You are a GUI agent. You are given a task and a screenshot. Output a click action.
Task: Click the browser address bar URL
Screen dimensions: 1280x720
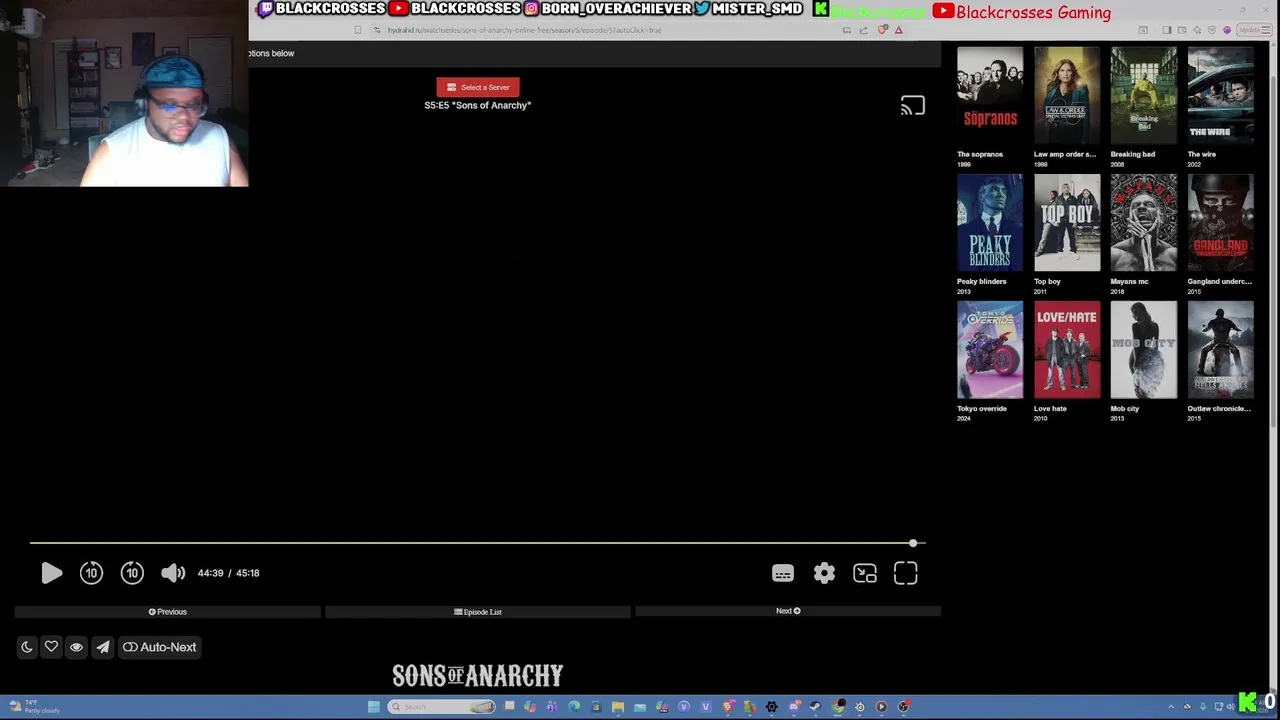pos(525,30)
